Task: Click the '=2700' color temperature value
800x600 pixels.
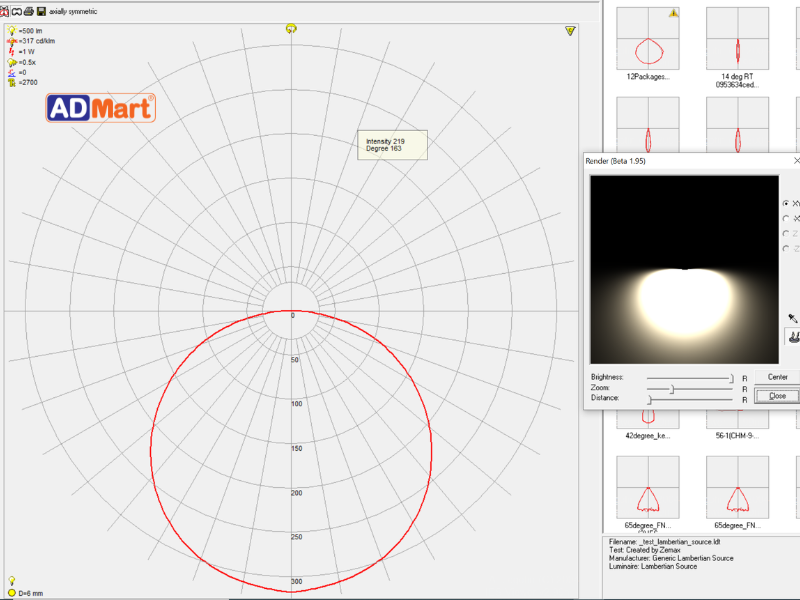Action: click(28, 82)
